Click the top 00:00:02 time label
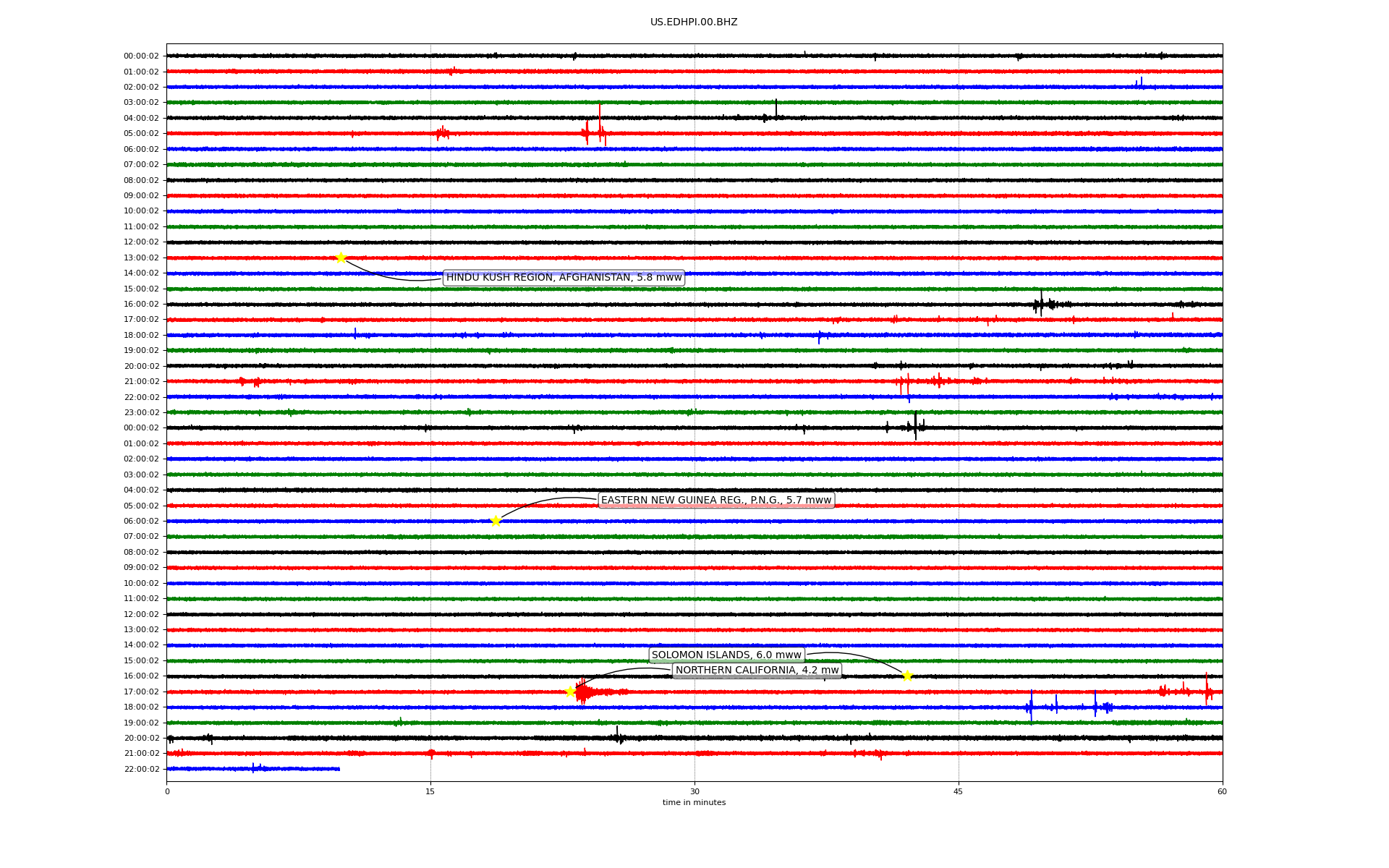The height and width of the screenshot is (868, 1389). point(141,56)
